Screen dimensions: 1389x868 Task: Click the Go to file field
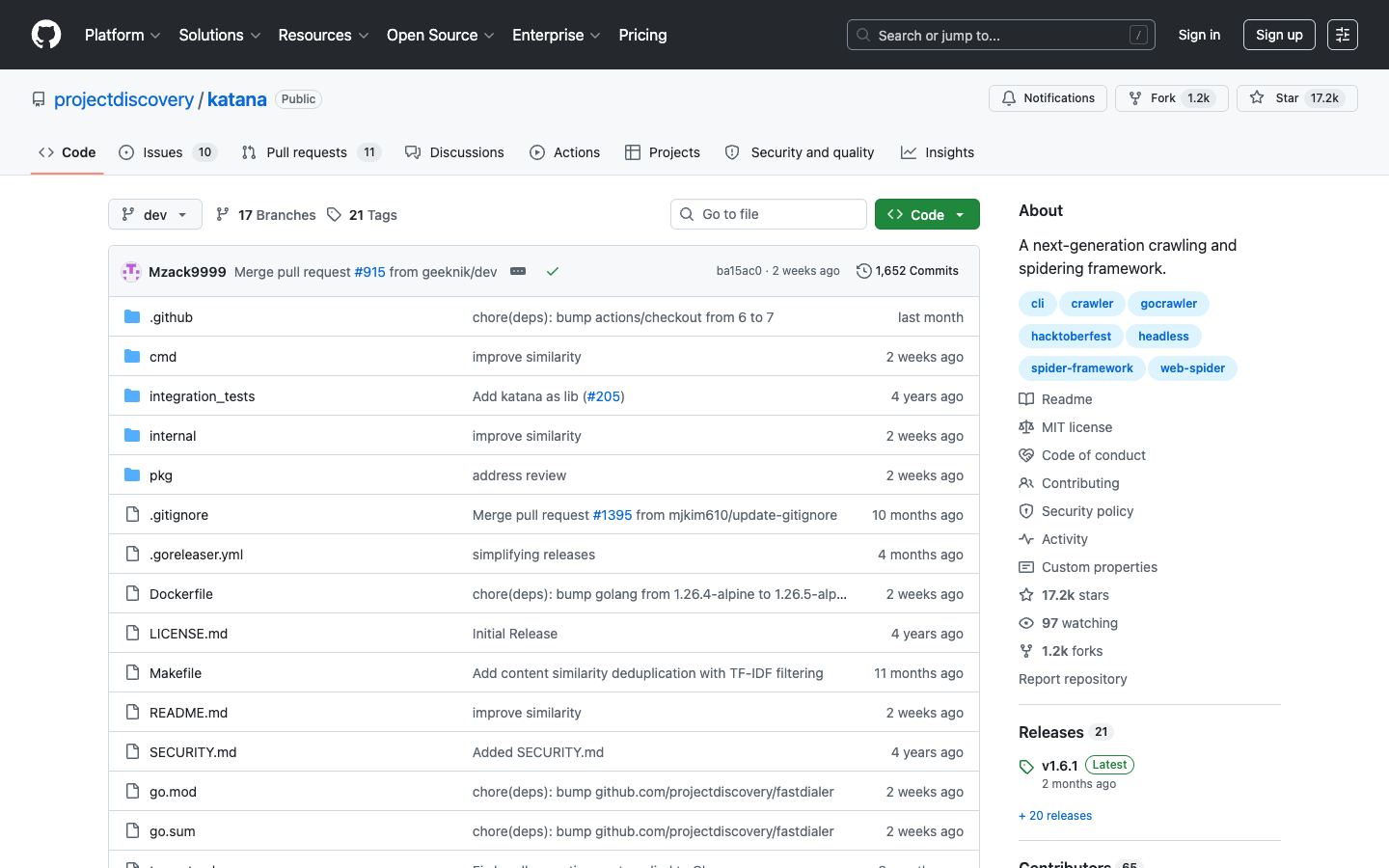(x=769, y=214)
